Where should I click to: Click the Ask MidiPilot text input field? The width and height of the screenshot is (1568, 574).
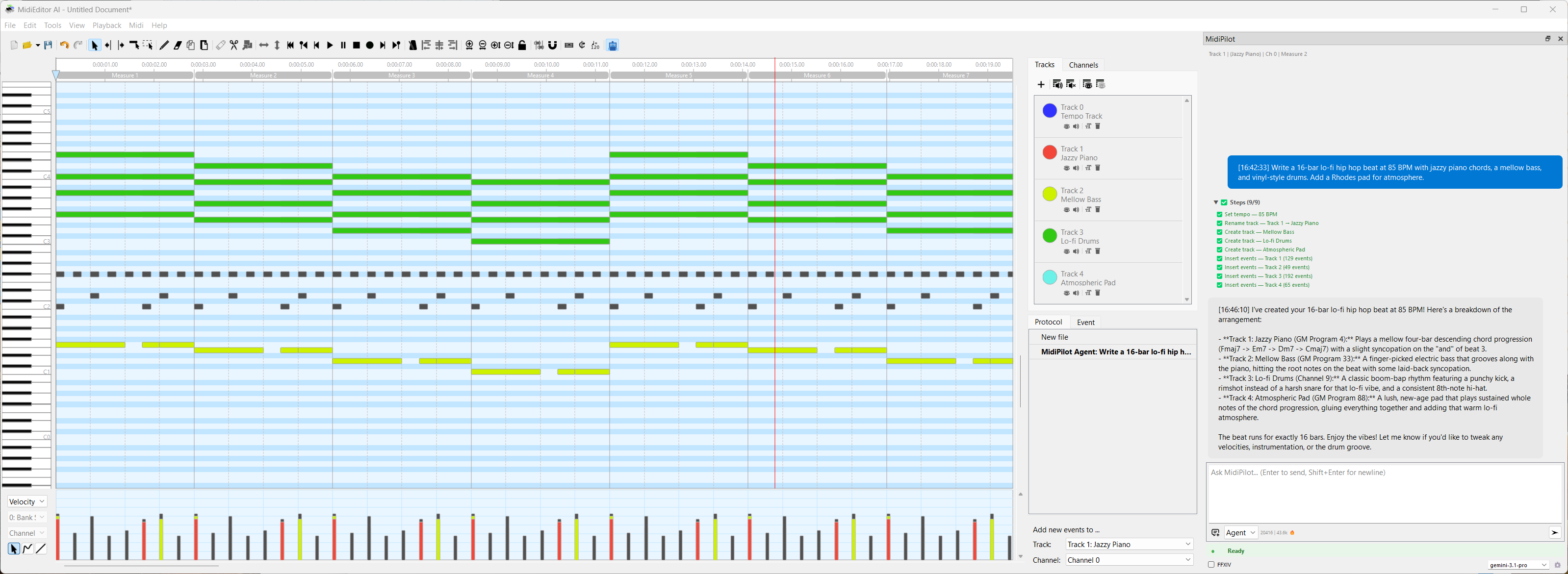click(1384, 493)
